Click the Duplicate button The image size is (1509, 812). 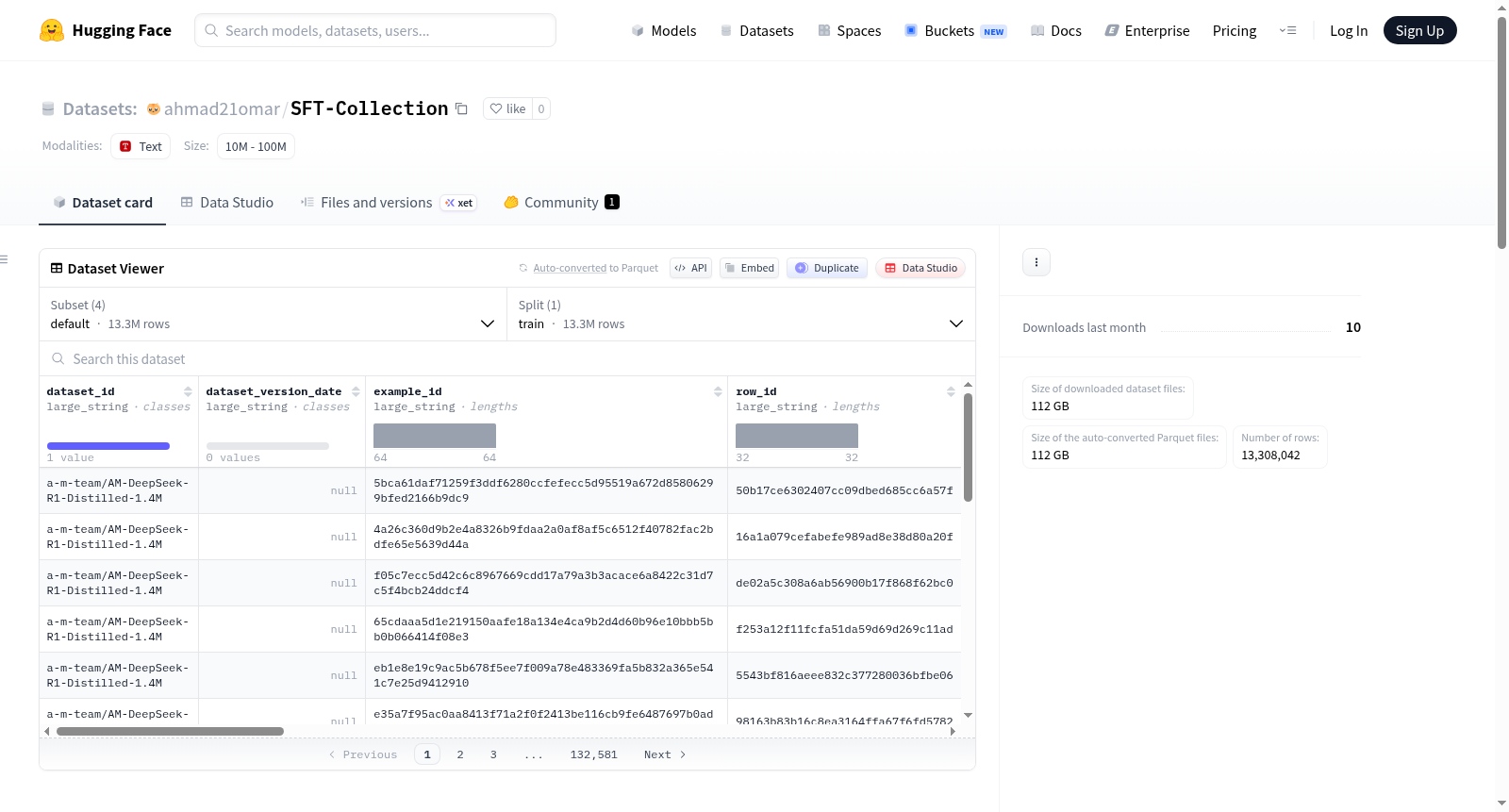point(827,268)
